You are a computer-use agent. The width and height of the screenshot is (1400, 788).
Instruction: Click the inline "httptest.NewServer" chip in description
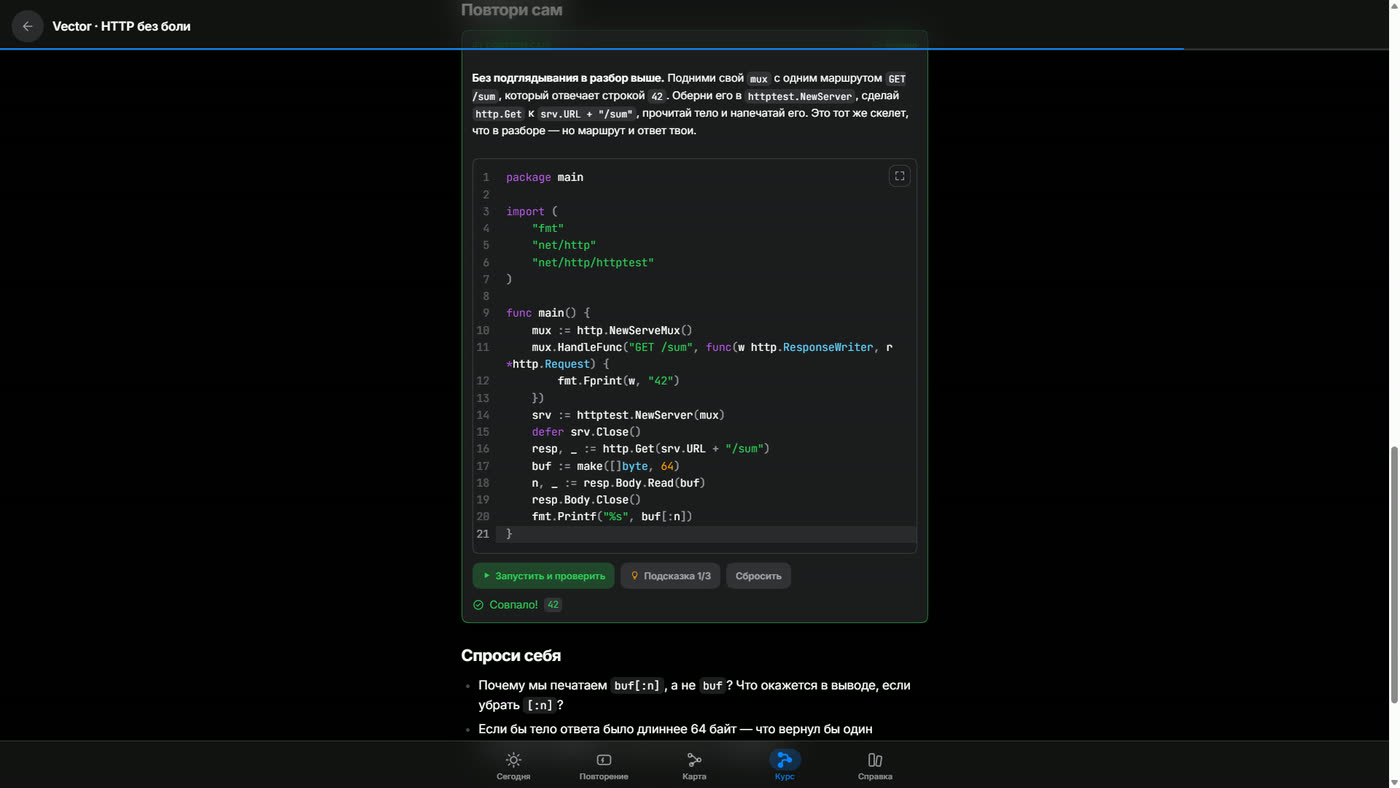point(800,96)
